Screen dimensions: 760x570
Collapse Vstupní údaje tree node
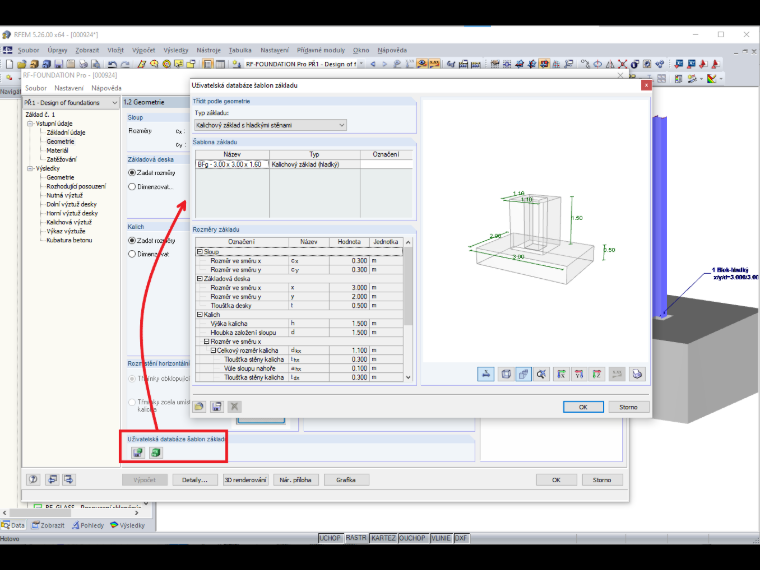[x=30, y=124]
